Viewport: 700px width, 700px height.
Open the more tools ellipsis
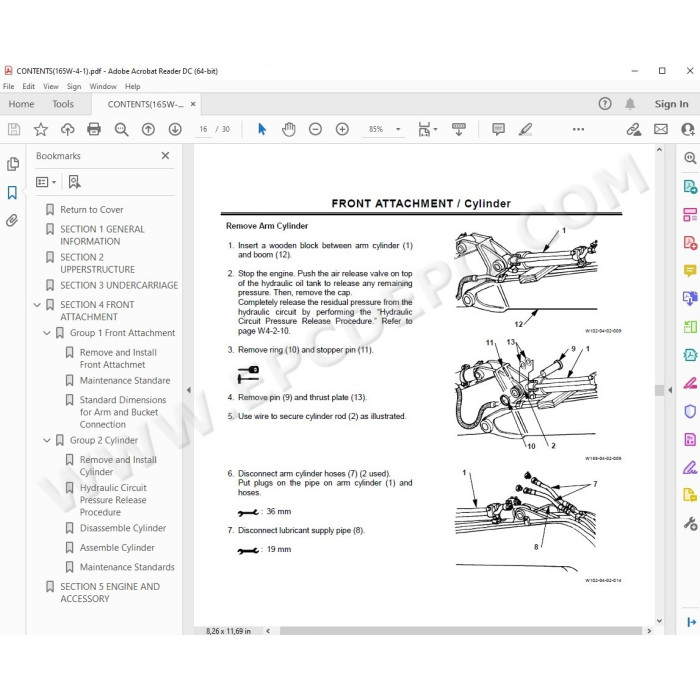(579, 129)
